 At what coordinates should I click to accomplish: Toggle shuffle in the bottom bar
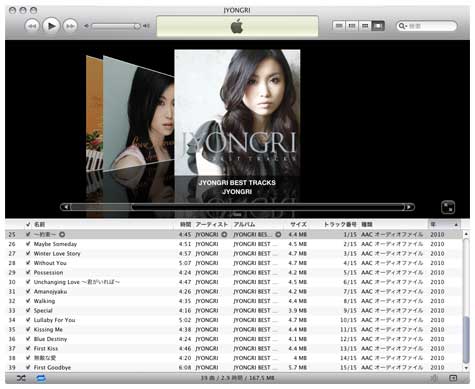[x=21, y=378]
